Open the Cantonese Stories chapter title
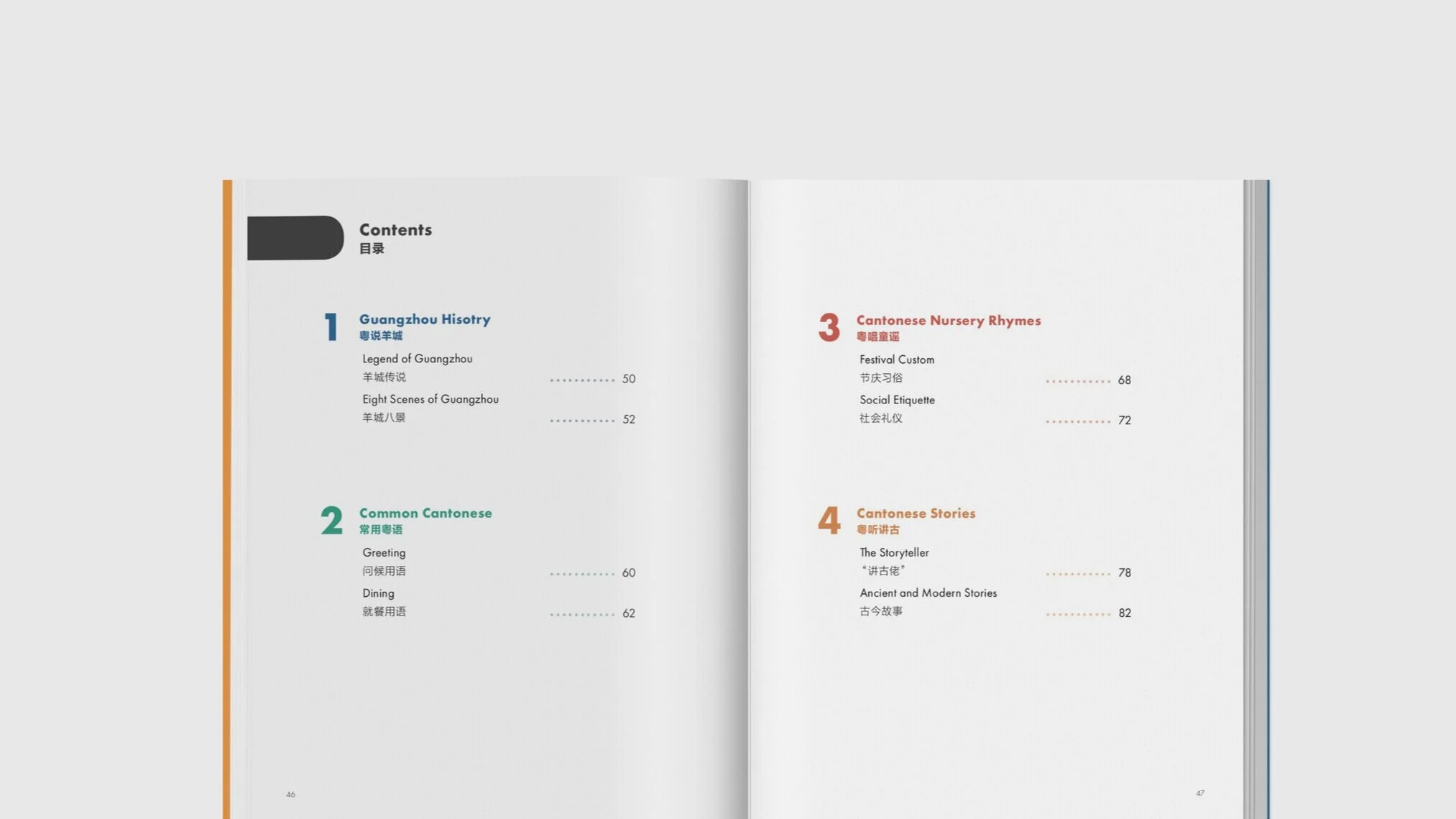 916,513
